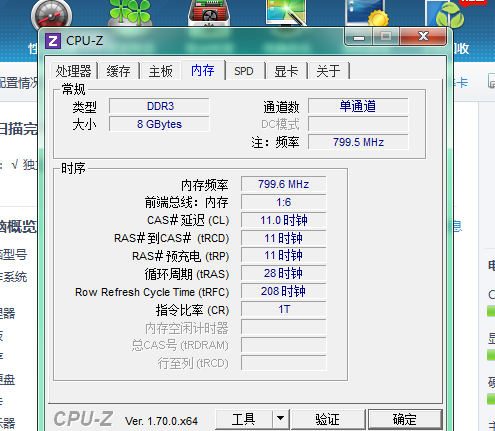Switch to the SPD tab

coord(244,71)
